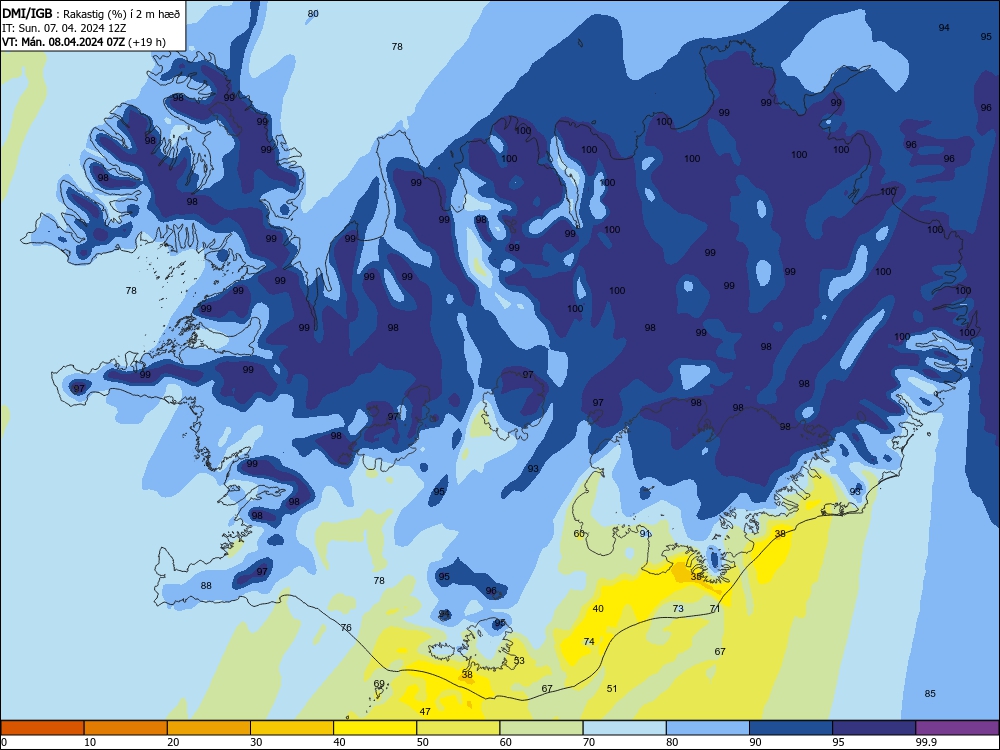The image size is (1000, 750).
Task: Click the humidity value '76' on the contour line
Action: pos(346,628)
